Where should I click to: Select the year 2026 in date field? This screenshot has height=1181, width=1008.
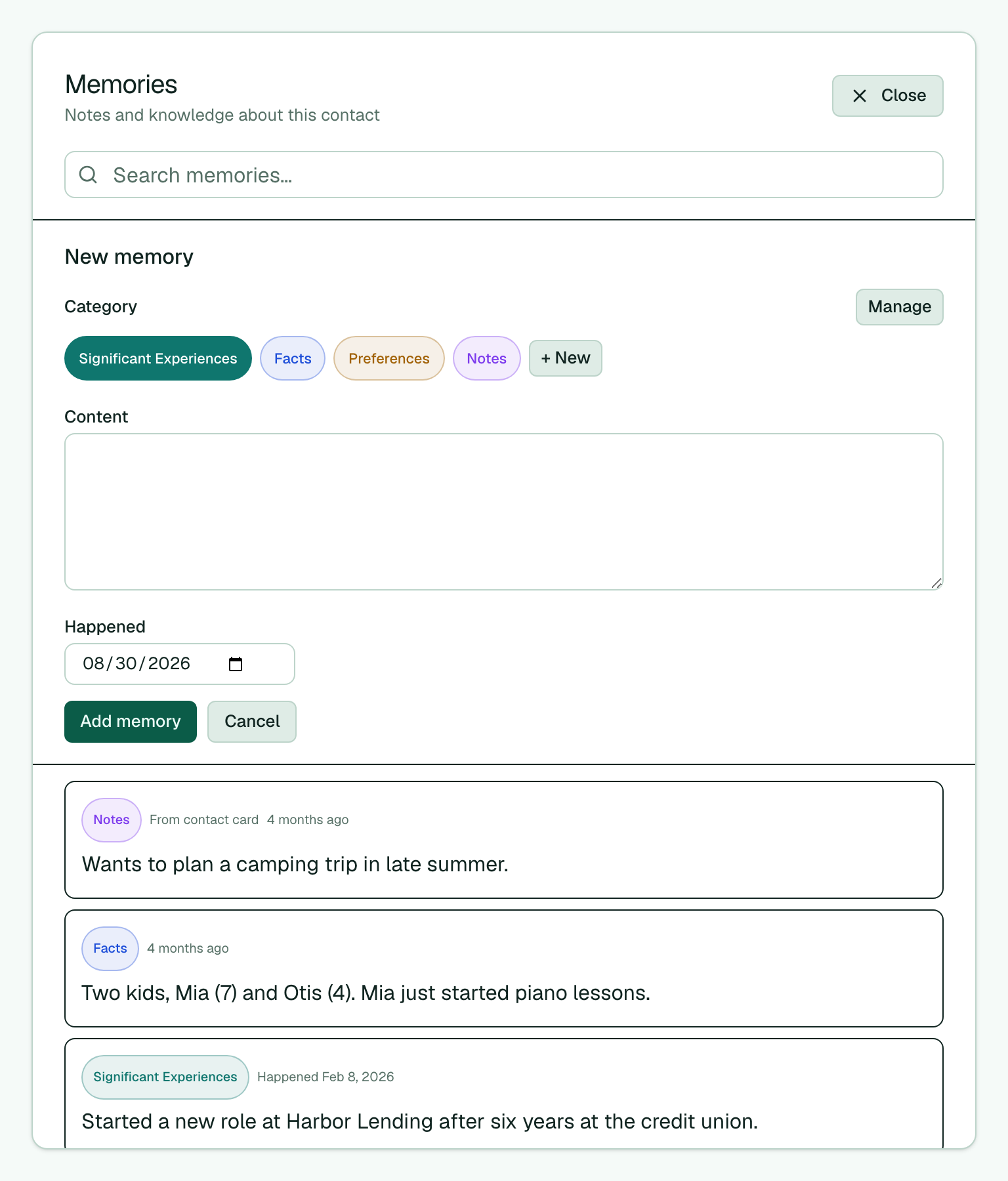[x=169, y=664]
